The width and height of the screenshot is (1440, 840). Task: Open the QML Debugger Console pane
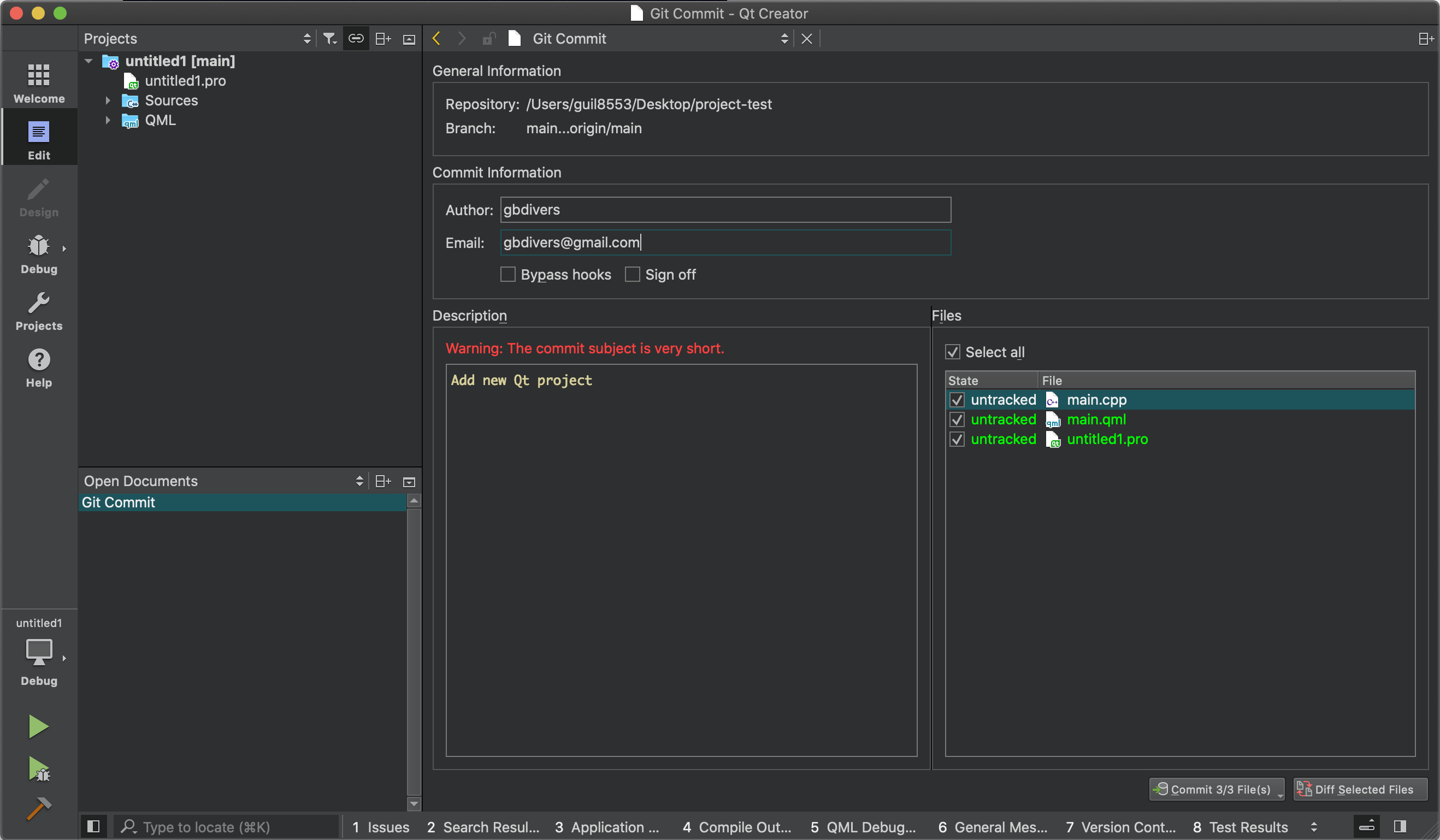point(863,827)
